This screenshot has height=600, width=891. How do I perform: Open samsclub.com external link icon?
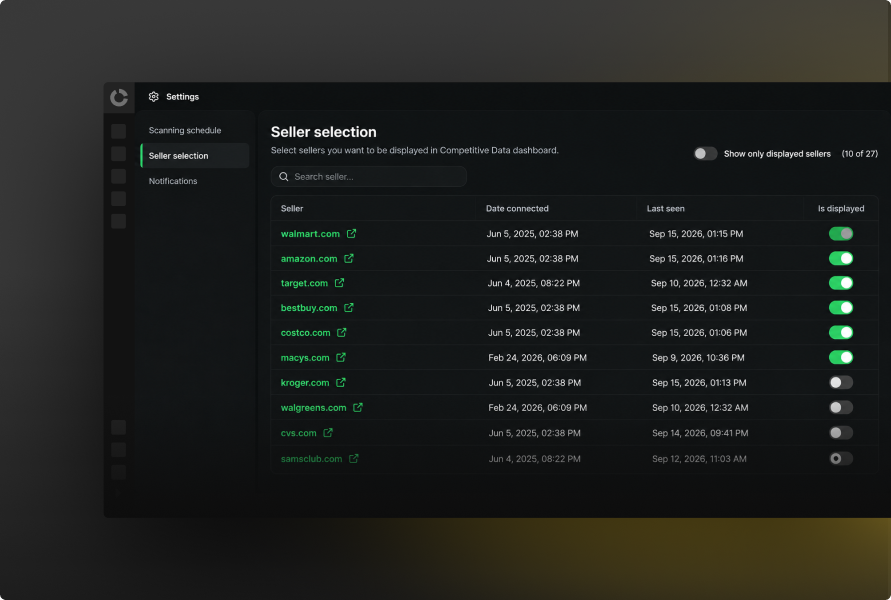tap(353, 459)
